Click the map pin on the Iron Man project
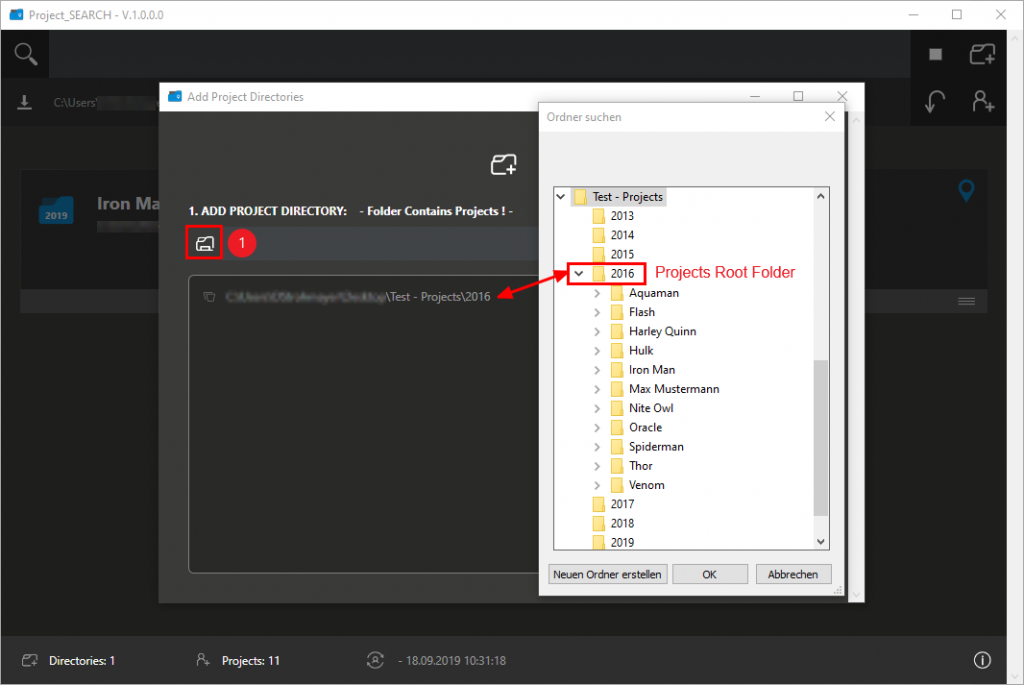Image resolution: width=1024 pixels, height=685 pixels. pos(966,191)
